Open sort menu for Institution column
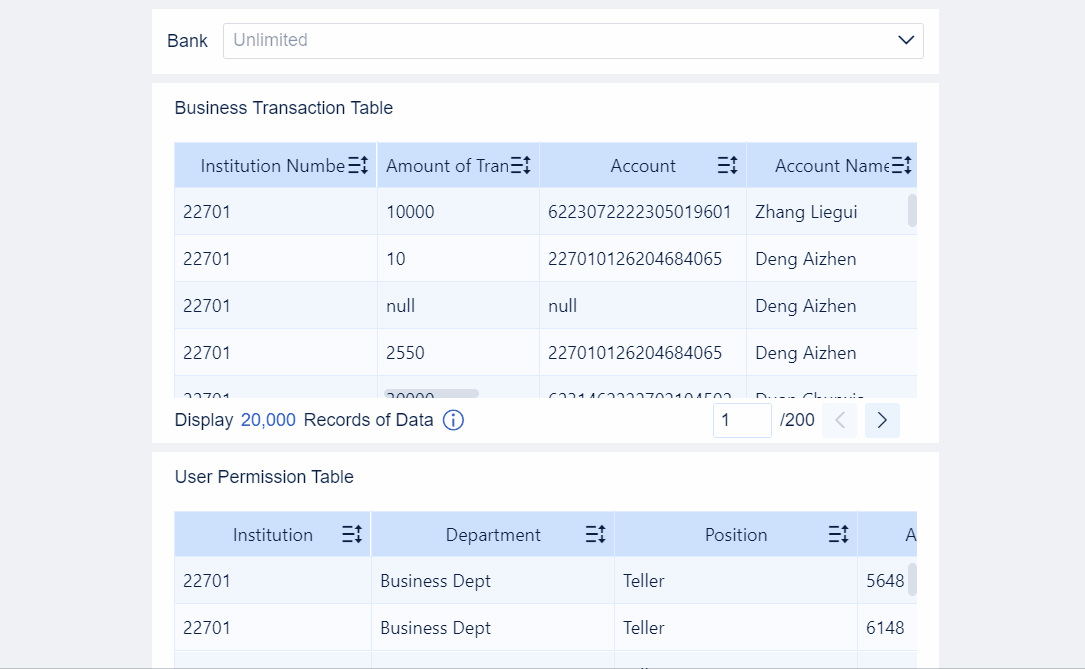 click(x=352, y=535)
